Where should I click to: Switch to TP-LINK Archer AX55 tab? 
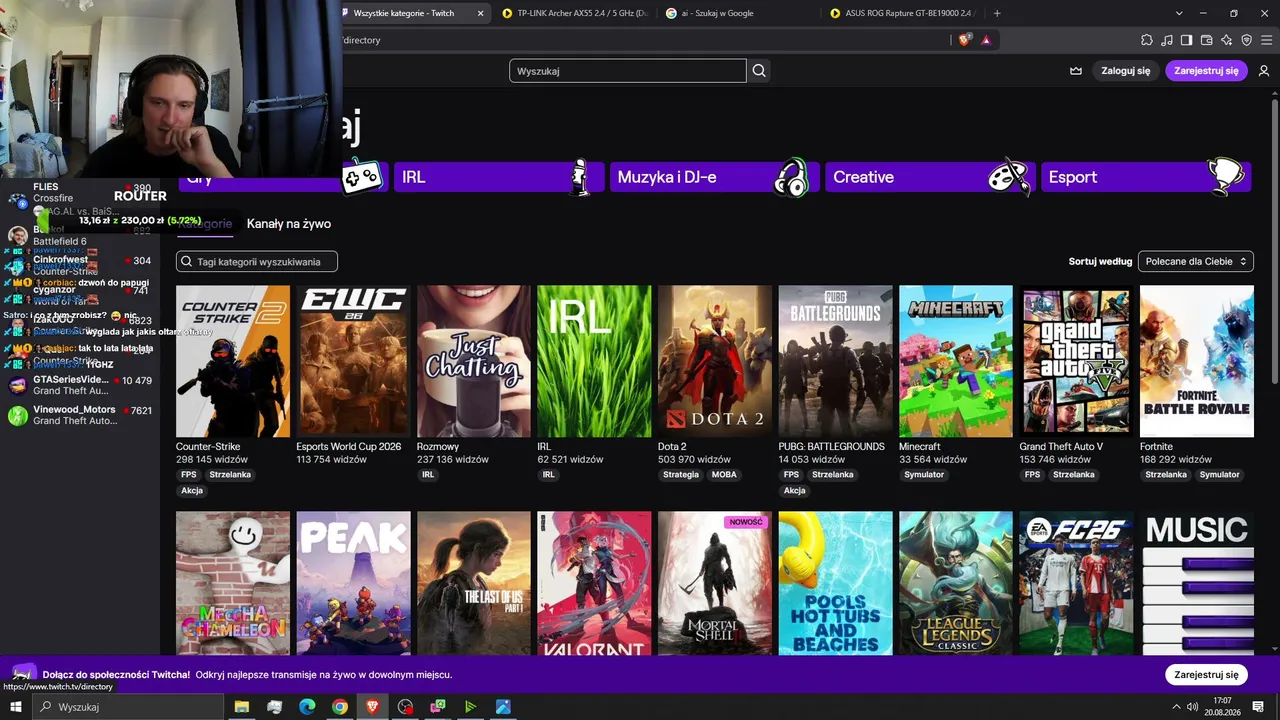click(575, 13)
